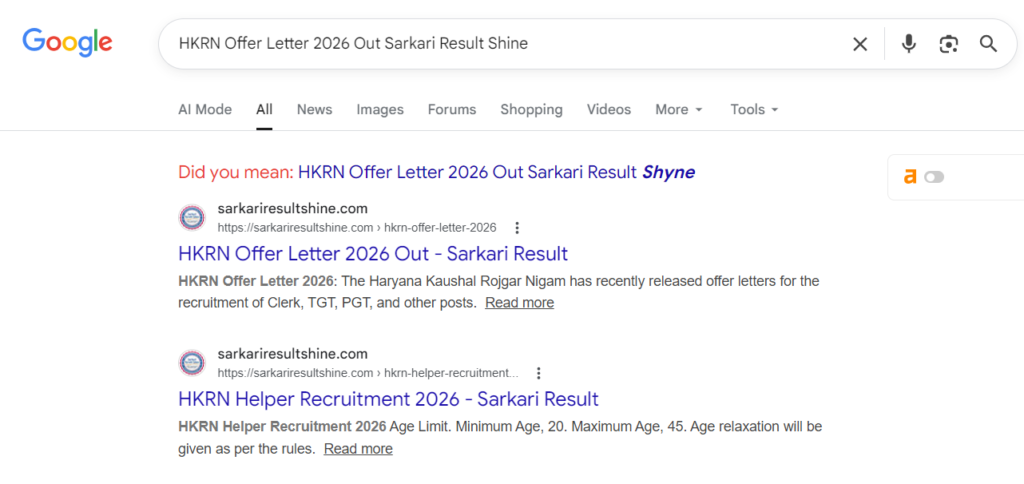Viewport: 1024px width, 484px height.
Task: Start voice search with microphone icon
Action: 908,44
